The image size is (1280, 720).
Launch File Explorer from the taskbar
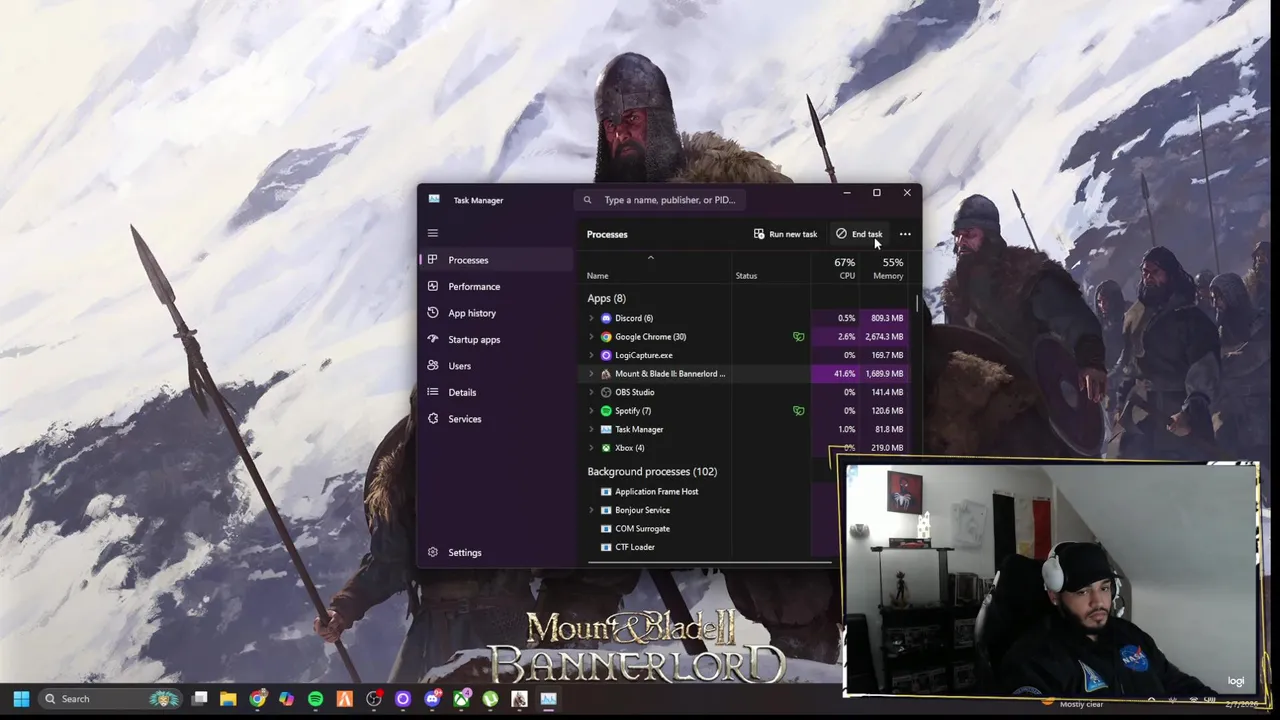click(229, 699)
